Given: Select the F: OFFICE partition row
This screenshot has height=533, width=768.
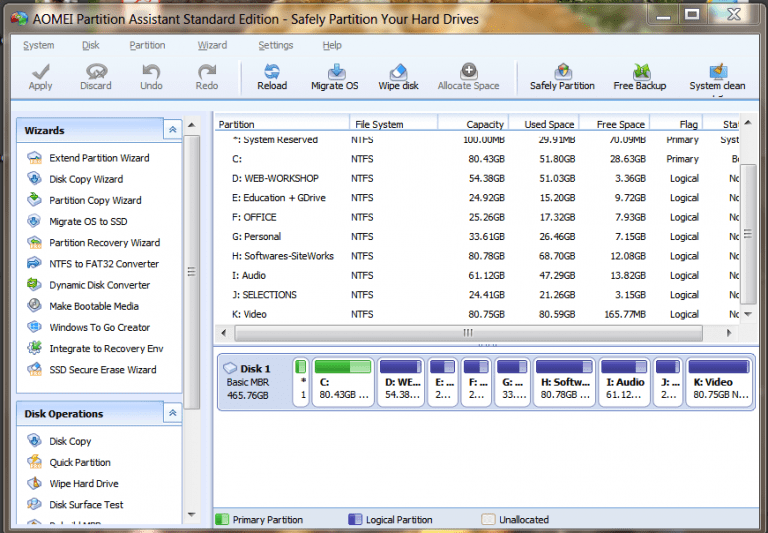Looking at the screenshot, I should 478,217.
